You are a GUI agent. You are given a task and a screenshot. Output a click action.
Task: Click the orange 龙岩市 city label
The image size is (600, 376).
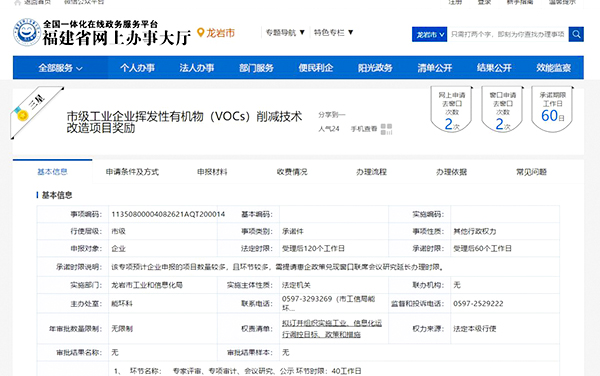coord(220,33)
